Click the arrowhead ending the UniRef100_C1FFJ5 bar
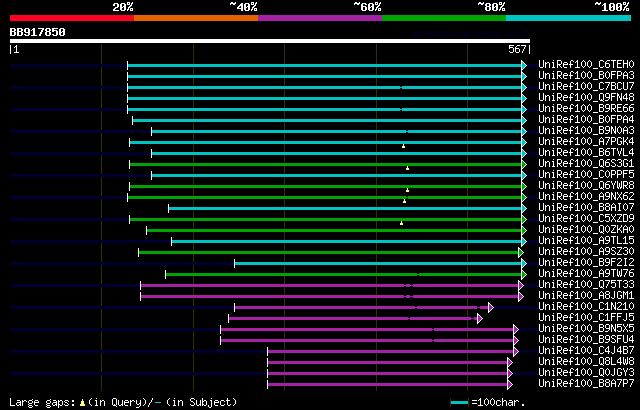 (480, 319)
